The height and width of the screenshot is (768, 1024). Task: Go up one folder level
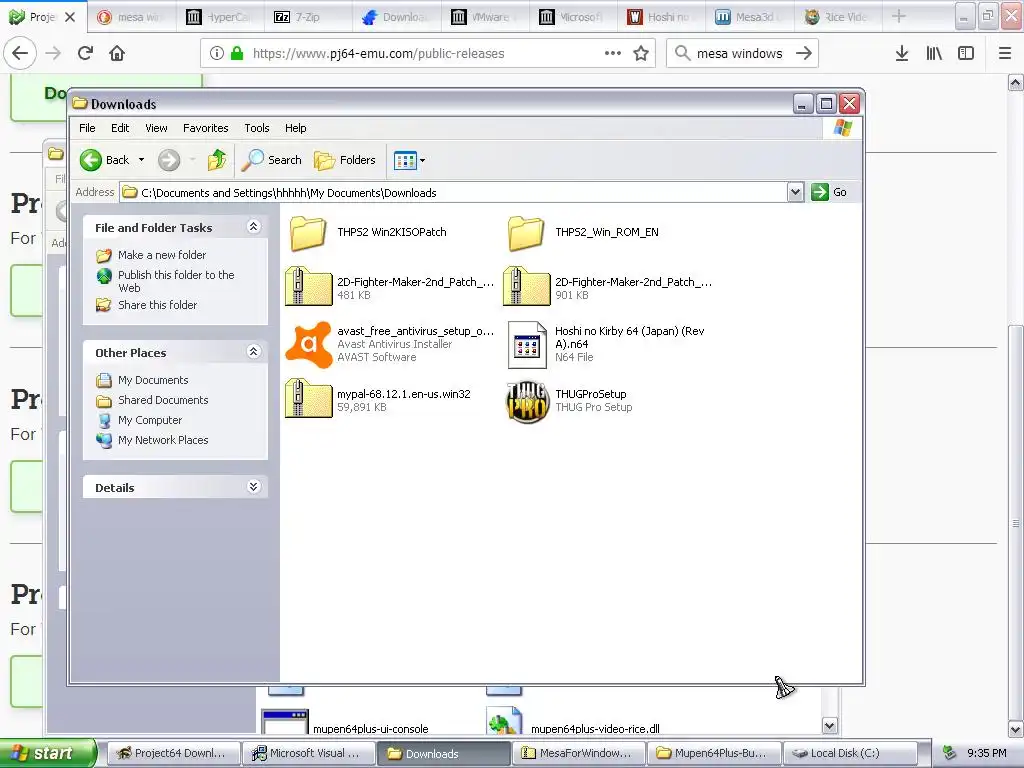coord(217,160)
